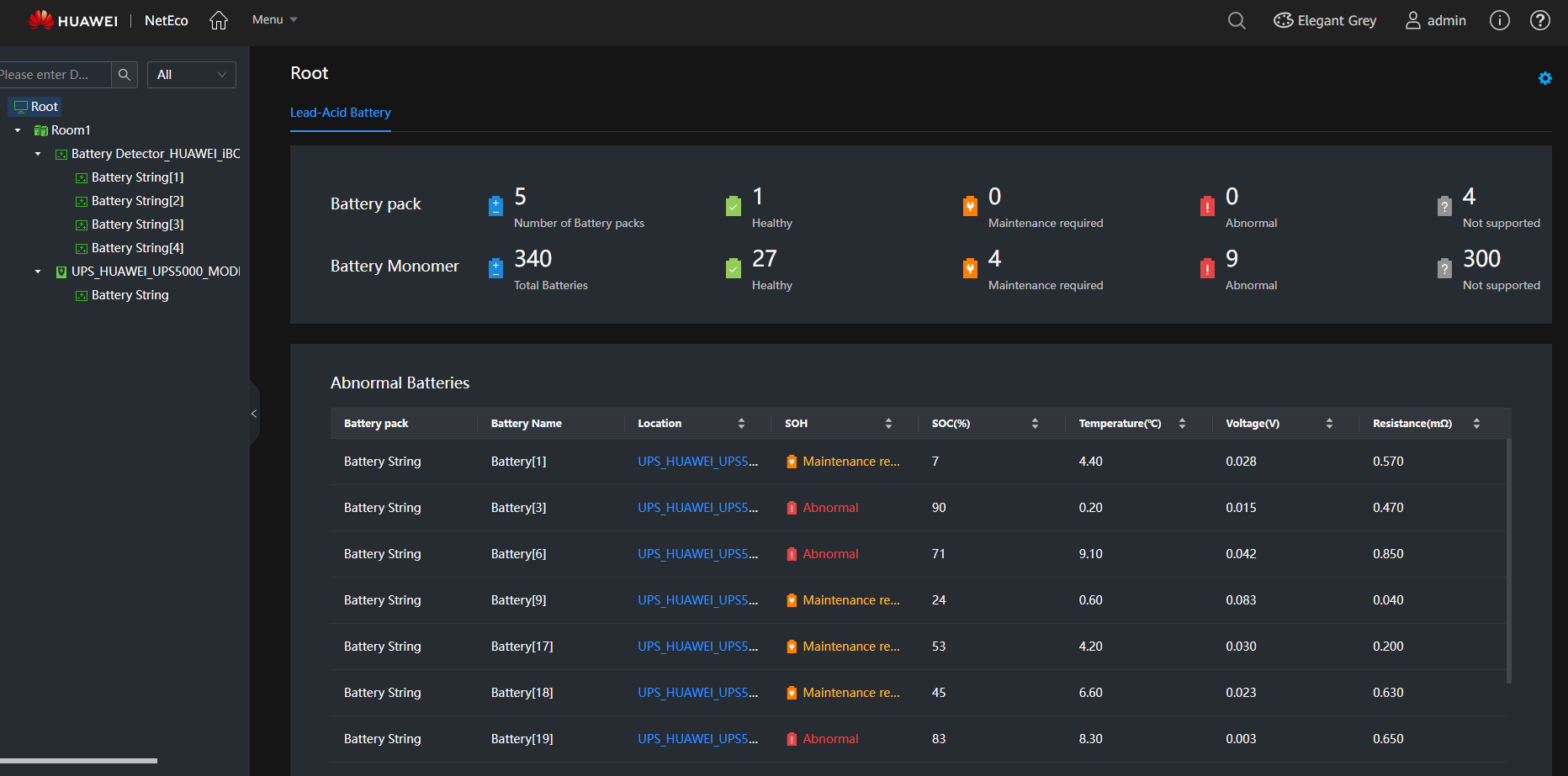Open page settings gear icon
The image size is (1568, 776).
click(x=1544, y=78)
